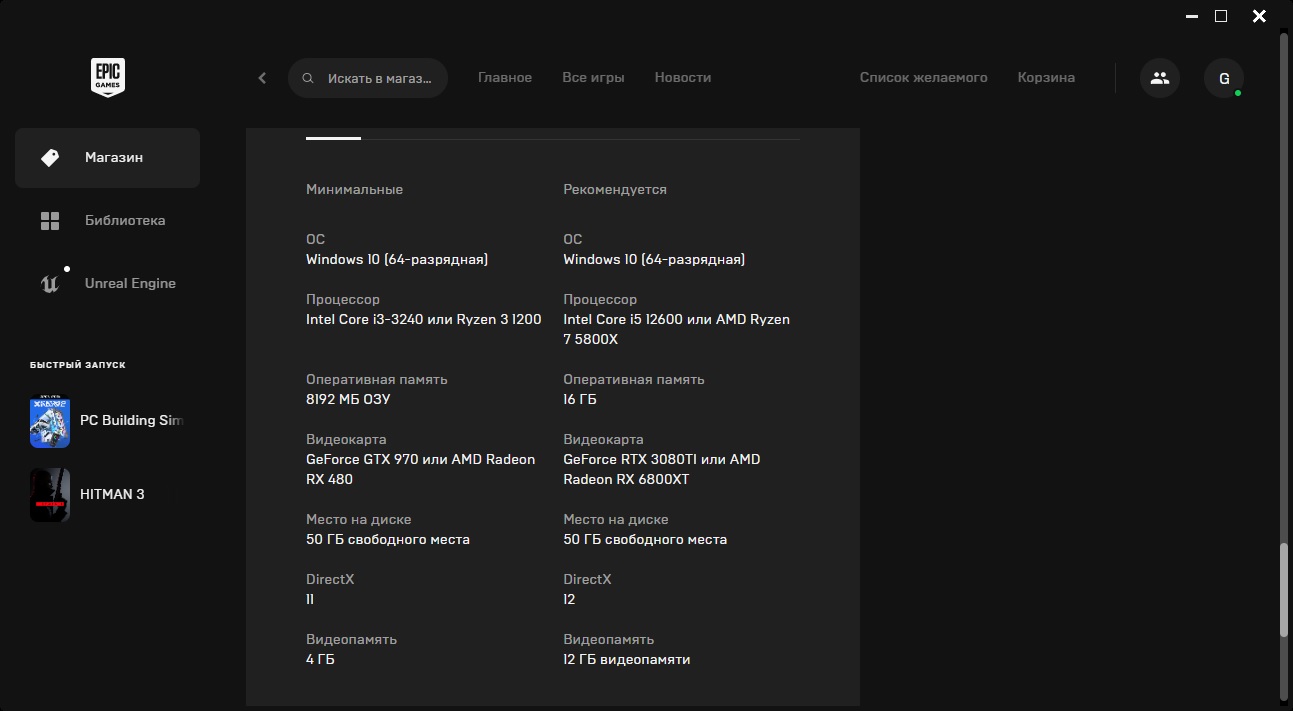Switch to Главное tab

(505, 78)
